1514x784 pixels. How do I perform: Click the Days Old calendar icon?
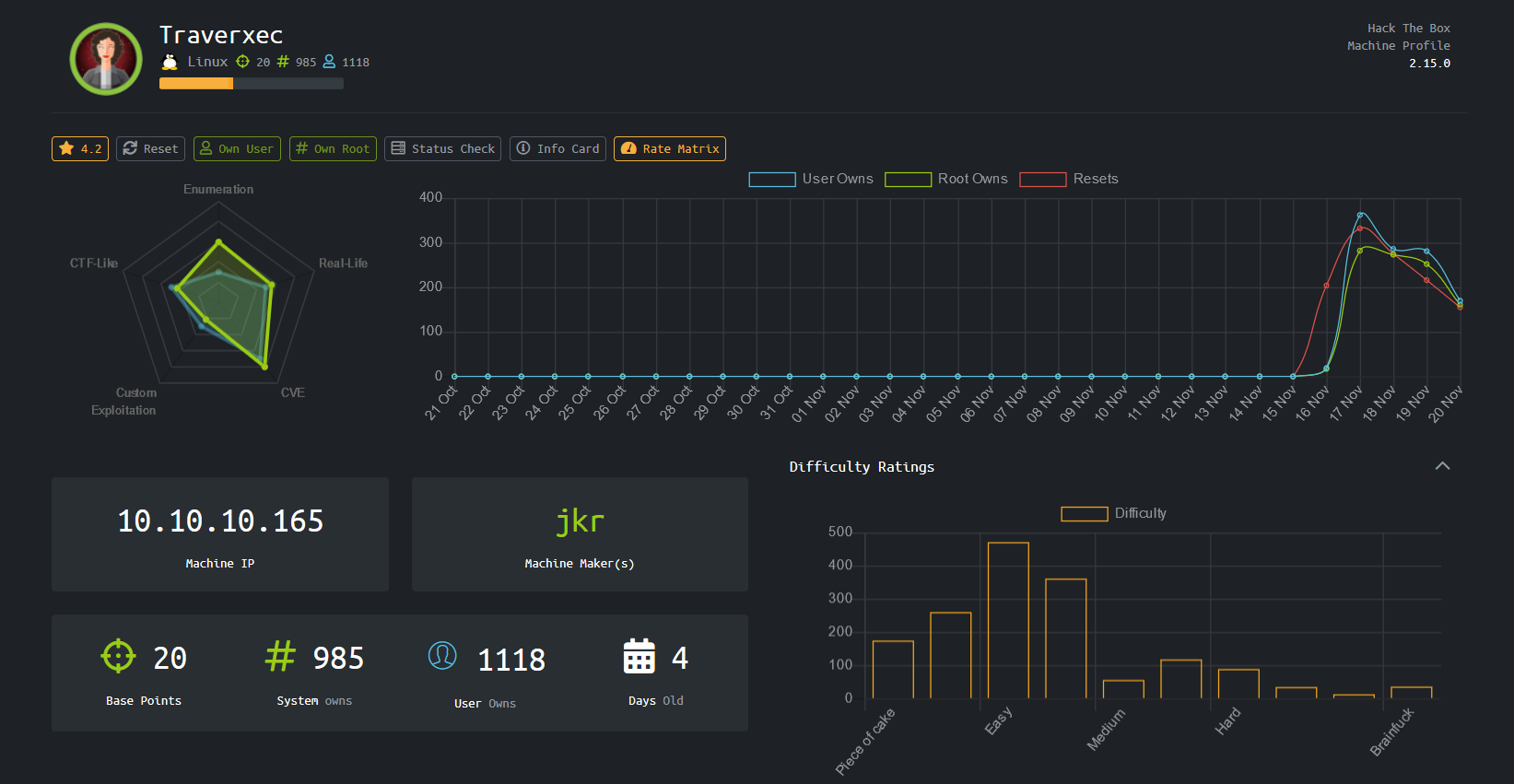pos(640,656)
